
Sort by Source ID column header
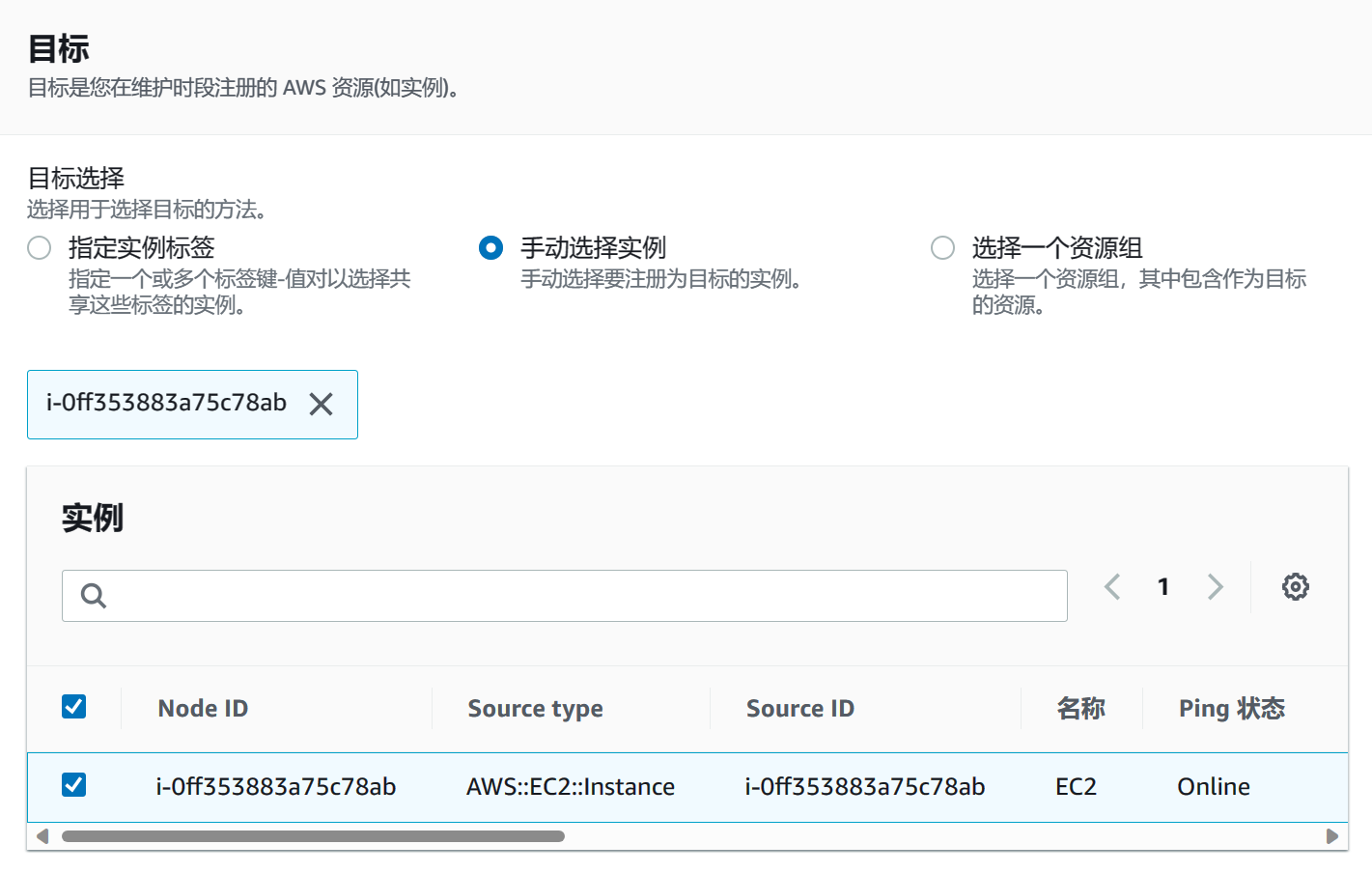pos(800,709)
